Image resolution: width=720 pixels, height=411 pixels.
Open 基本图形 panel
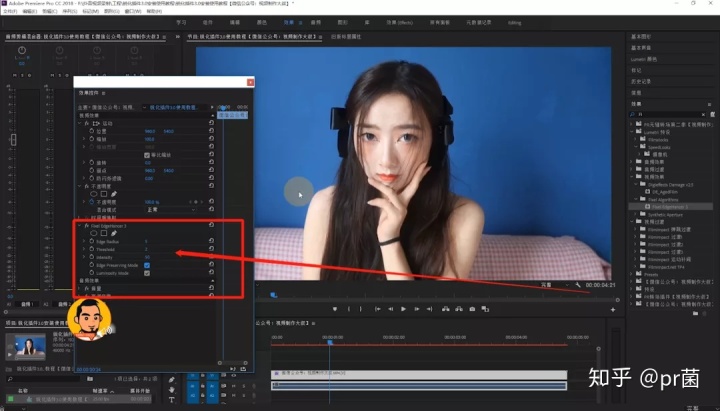pos(641,36)
